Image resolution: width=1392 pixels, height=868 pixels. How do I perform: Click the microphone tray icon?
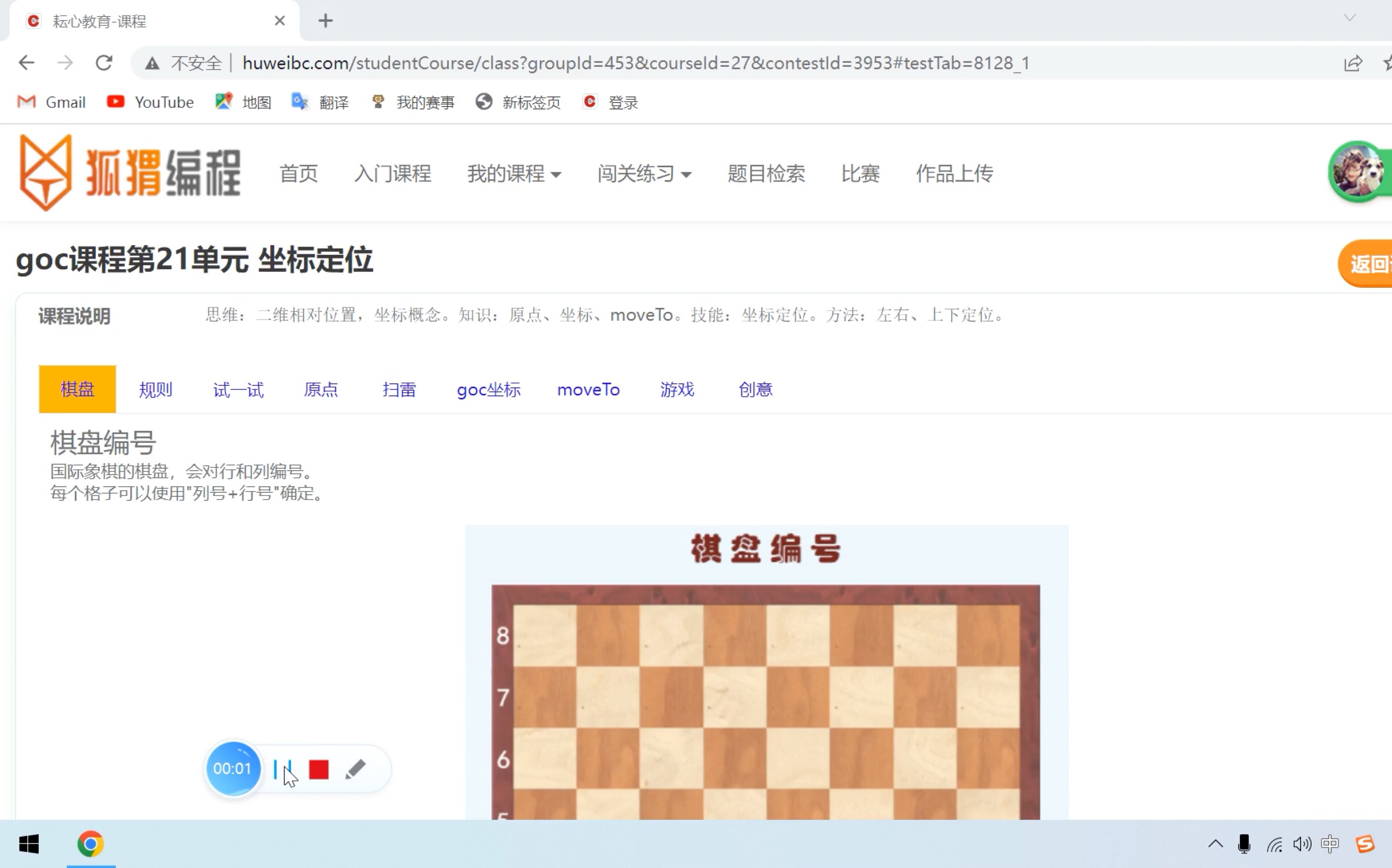pos(1244,844)
